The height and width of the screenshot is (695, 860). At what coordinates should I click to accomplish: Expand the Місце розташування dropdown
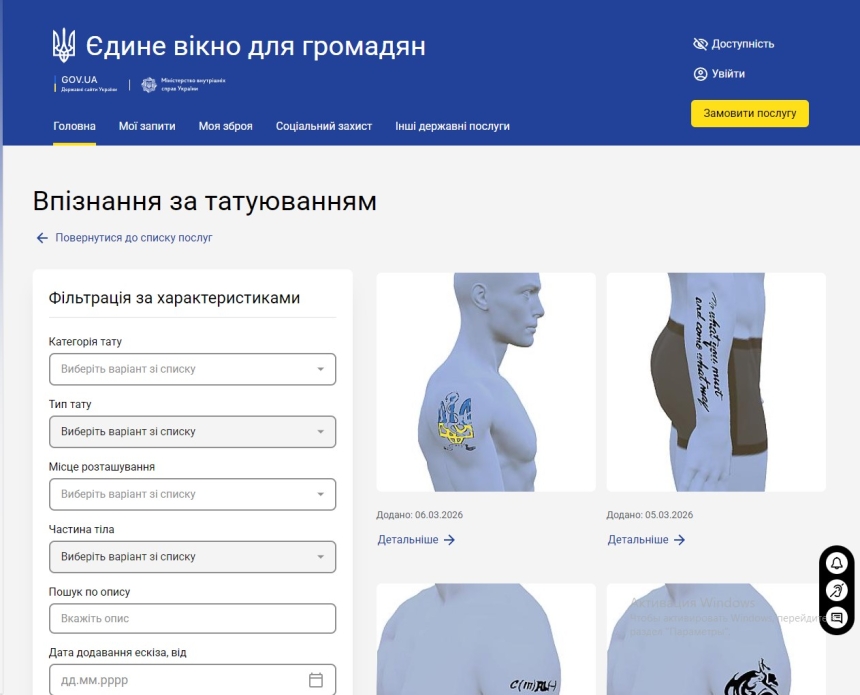pyautogui.click(x=193, y=494)
